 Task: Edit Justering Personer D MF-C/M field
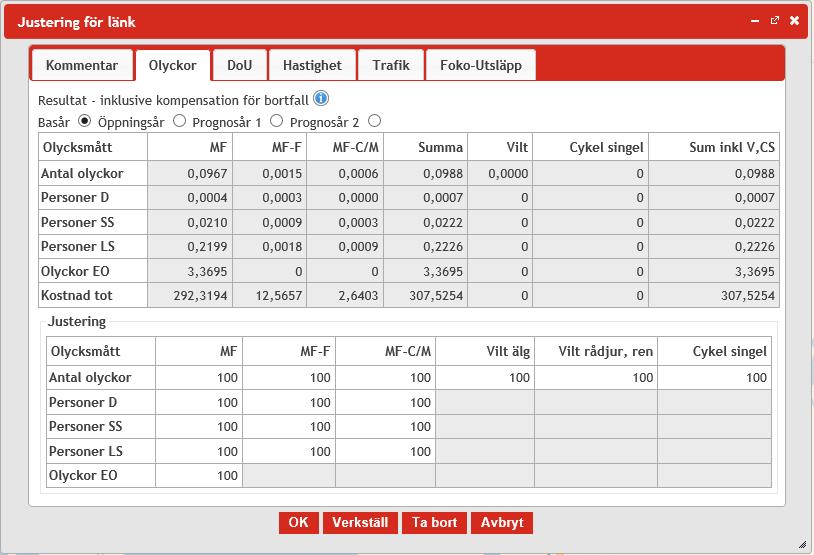385,402
